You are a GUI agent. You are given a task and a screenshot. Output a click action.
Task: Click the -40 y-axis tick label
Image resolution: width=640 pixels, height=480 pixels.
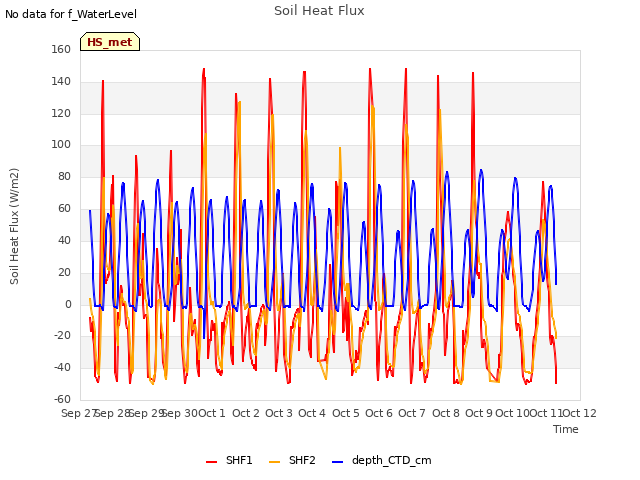(62, 367)
